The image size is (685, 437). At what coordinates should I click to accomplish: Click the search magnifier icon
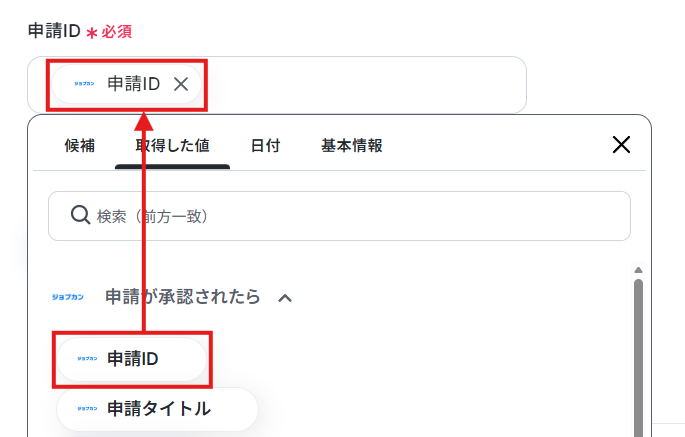point(80,215)
